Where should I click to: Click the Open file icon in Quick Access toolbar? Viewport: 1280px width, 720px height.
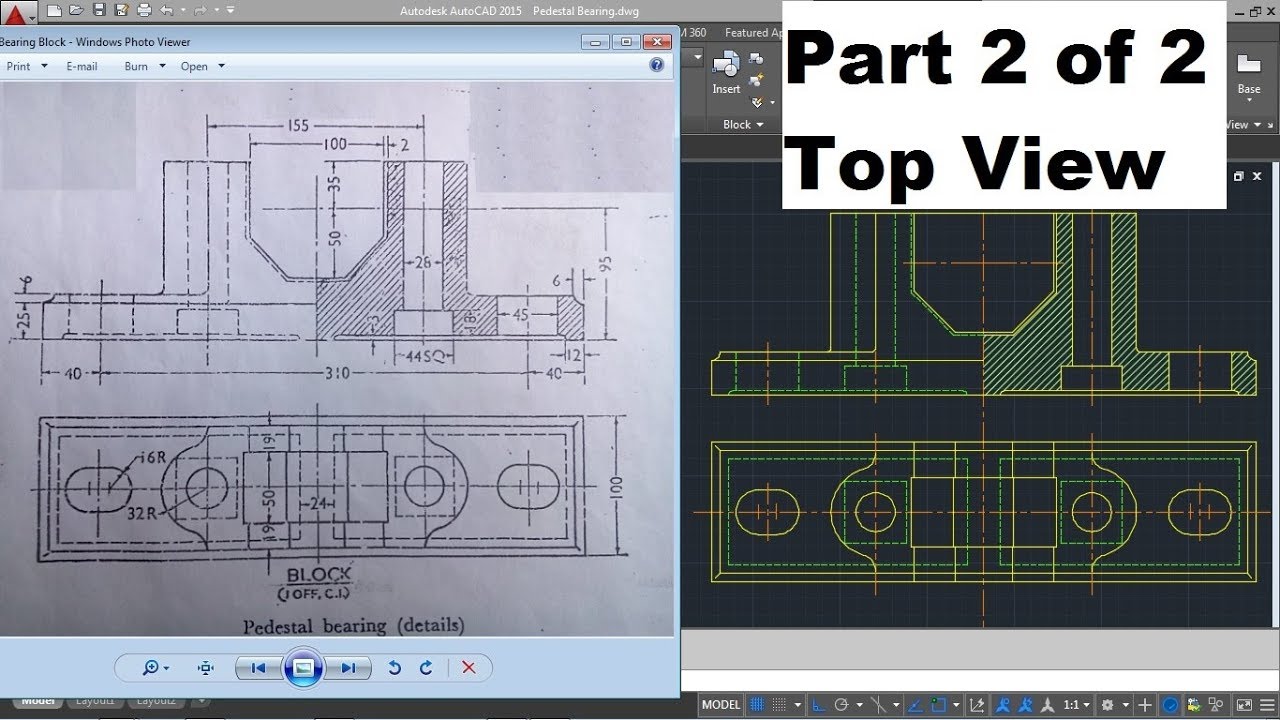click(76, 11)
